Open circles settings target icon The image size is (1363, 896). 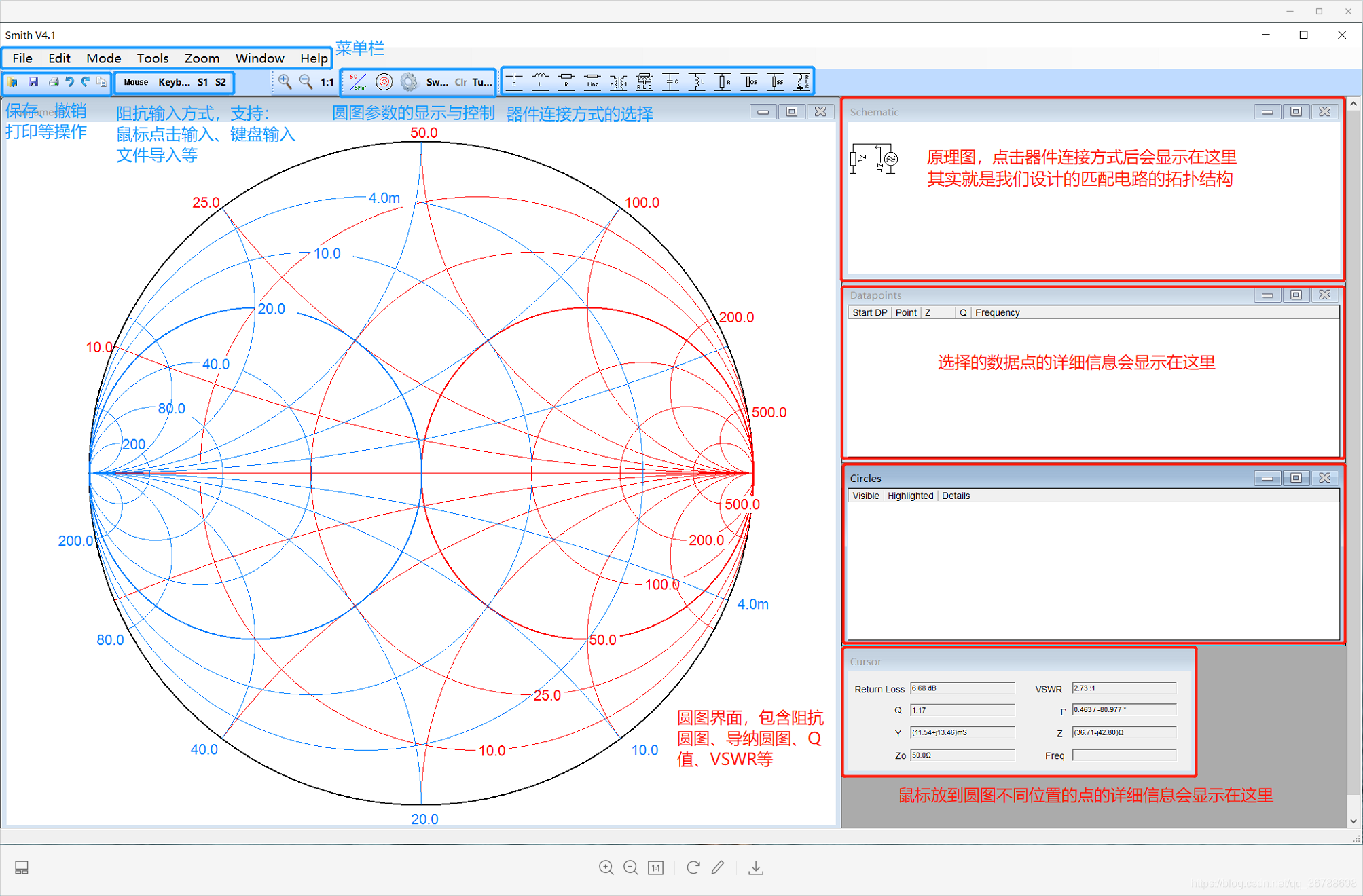(x=384, y=82)
